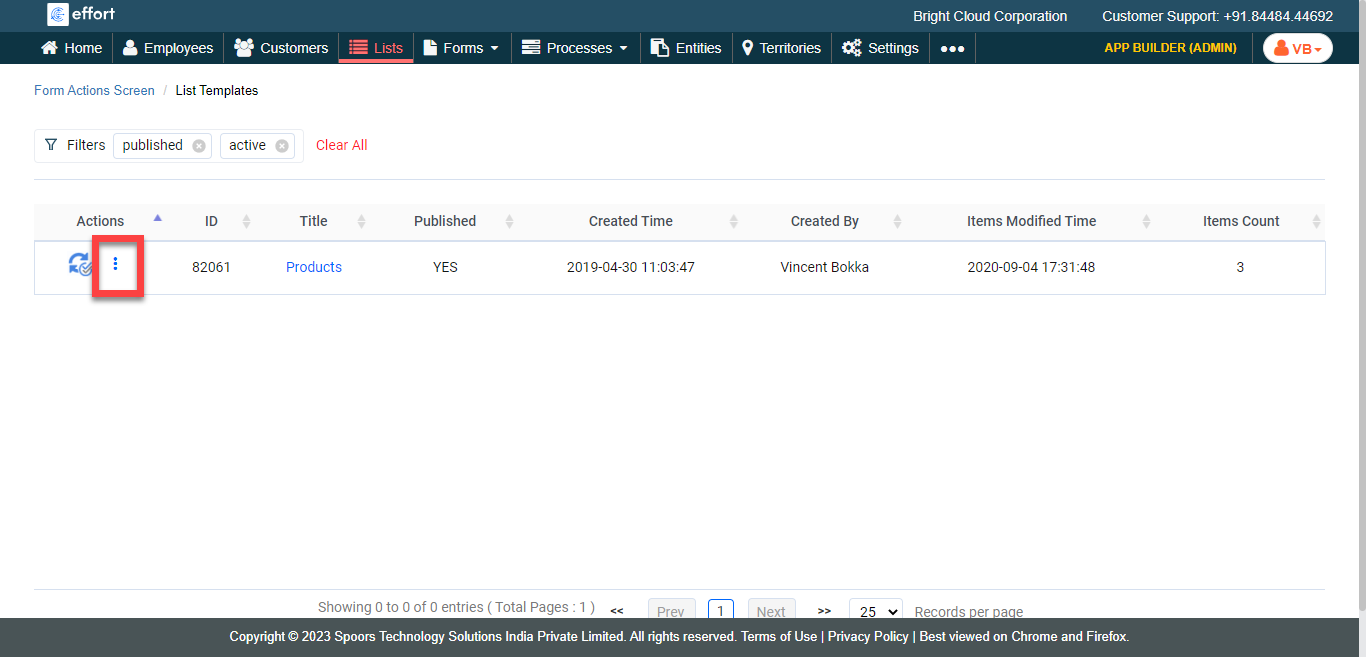Click the Filters funnel icon
Image resolution: width=1366 pixels, height=657 pixels.
[51, 145]
